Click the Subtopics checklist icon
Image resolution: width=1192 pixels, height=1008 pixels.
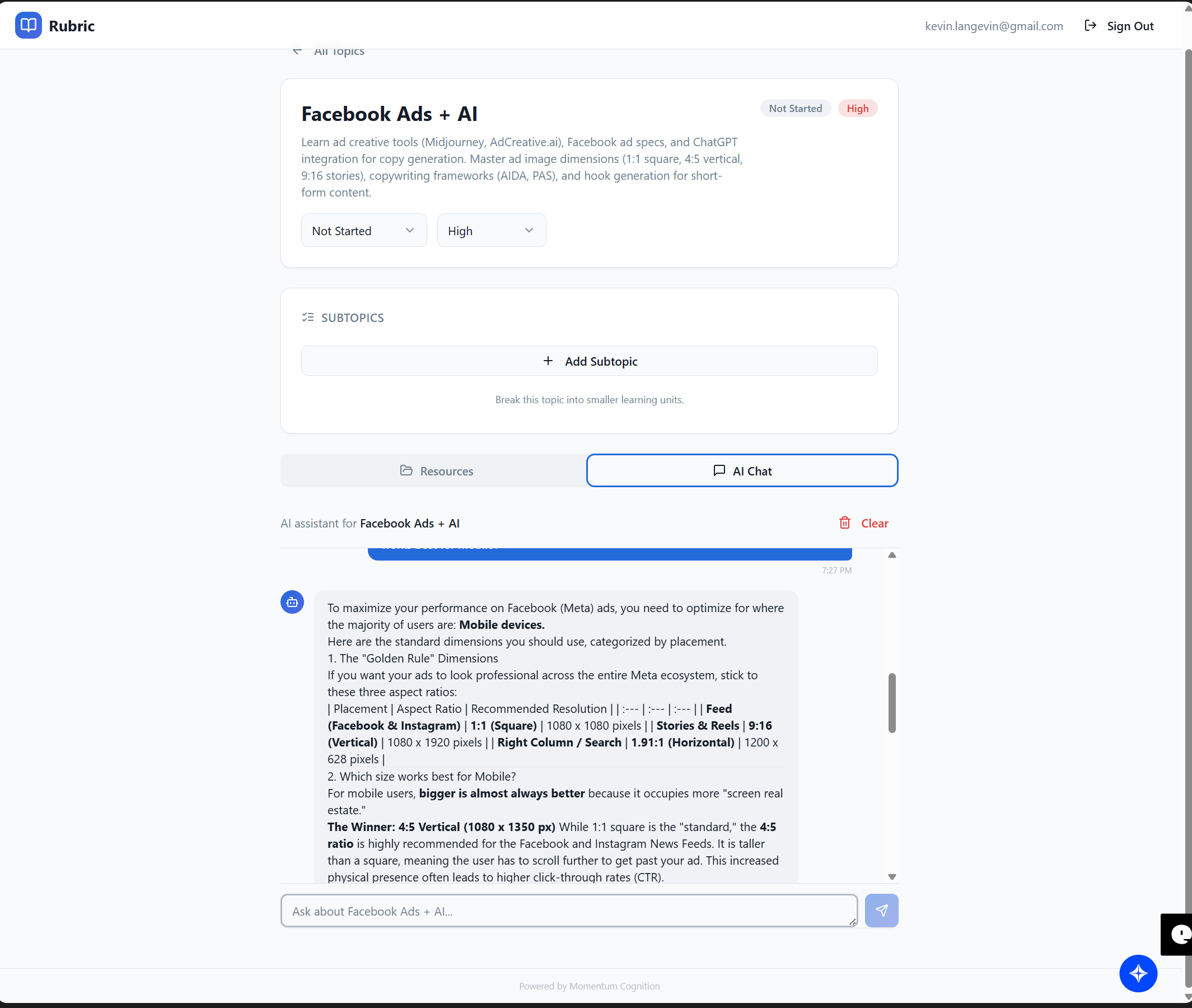click(x=308, y=317)
